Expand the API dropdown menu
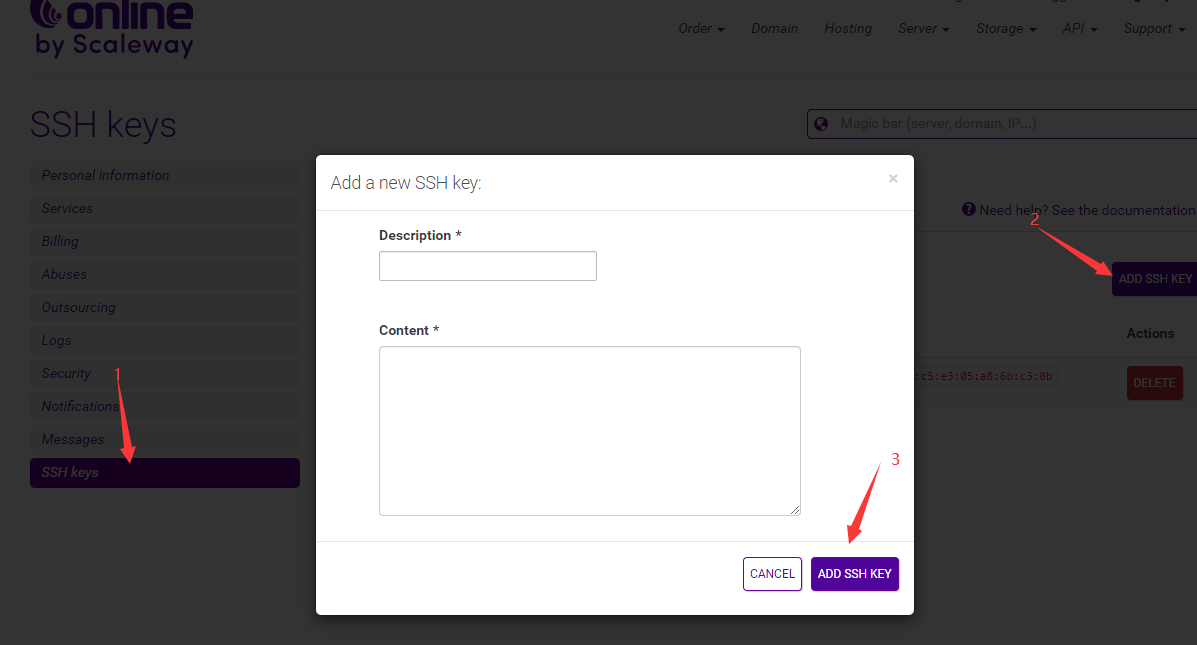This screenshot has height=645, width=1197. point(1079,29)
